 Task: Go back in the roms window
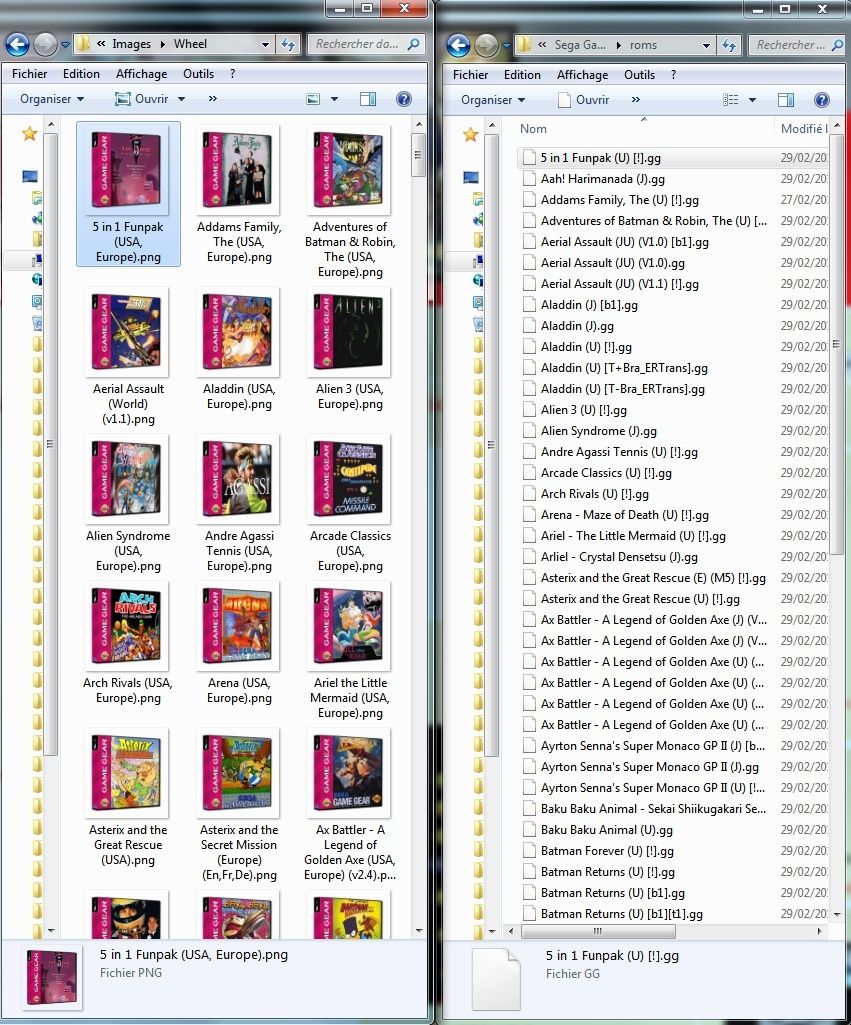(458, 45)
